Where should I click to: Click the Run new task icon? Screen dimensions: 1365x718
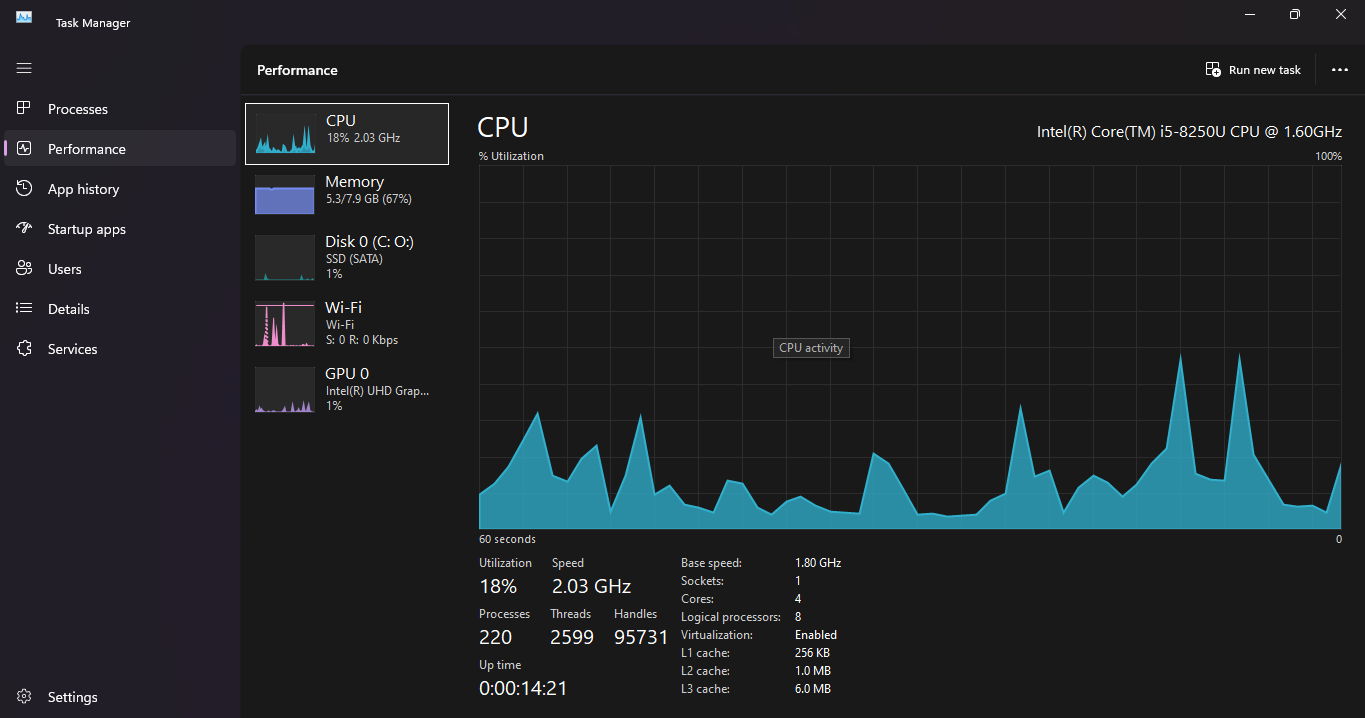point(1213,70)
